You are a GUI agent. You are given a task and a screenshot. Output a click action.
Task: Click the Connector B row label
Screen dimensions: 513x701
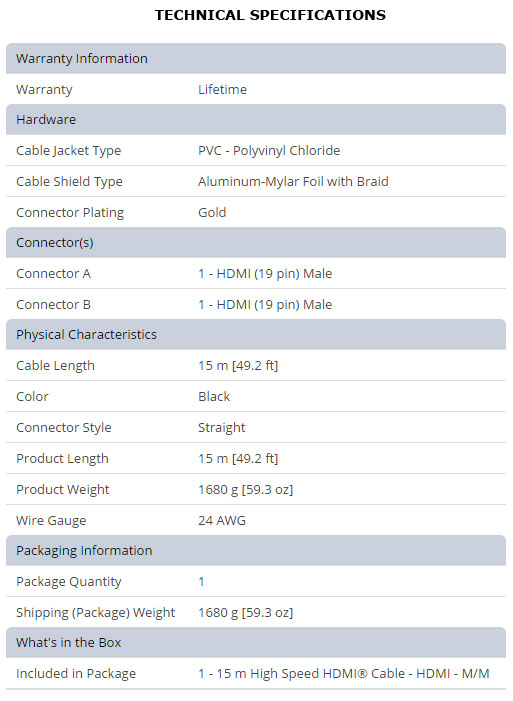[53, 304]
